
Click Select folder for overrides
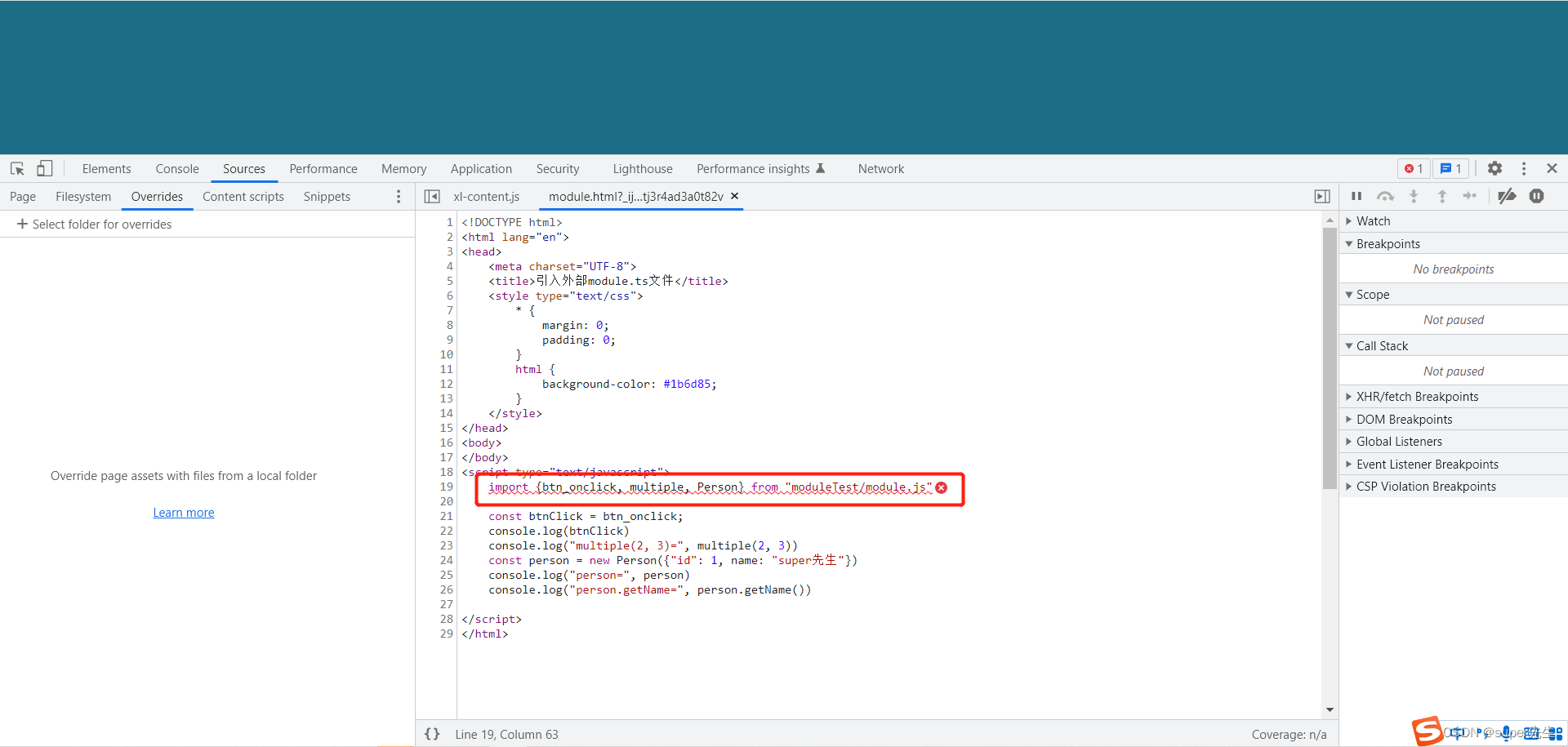coord(102,224)
